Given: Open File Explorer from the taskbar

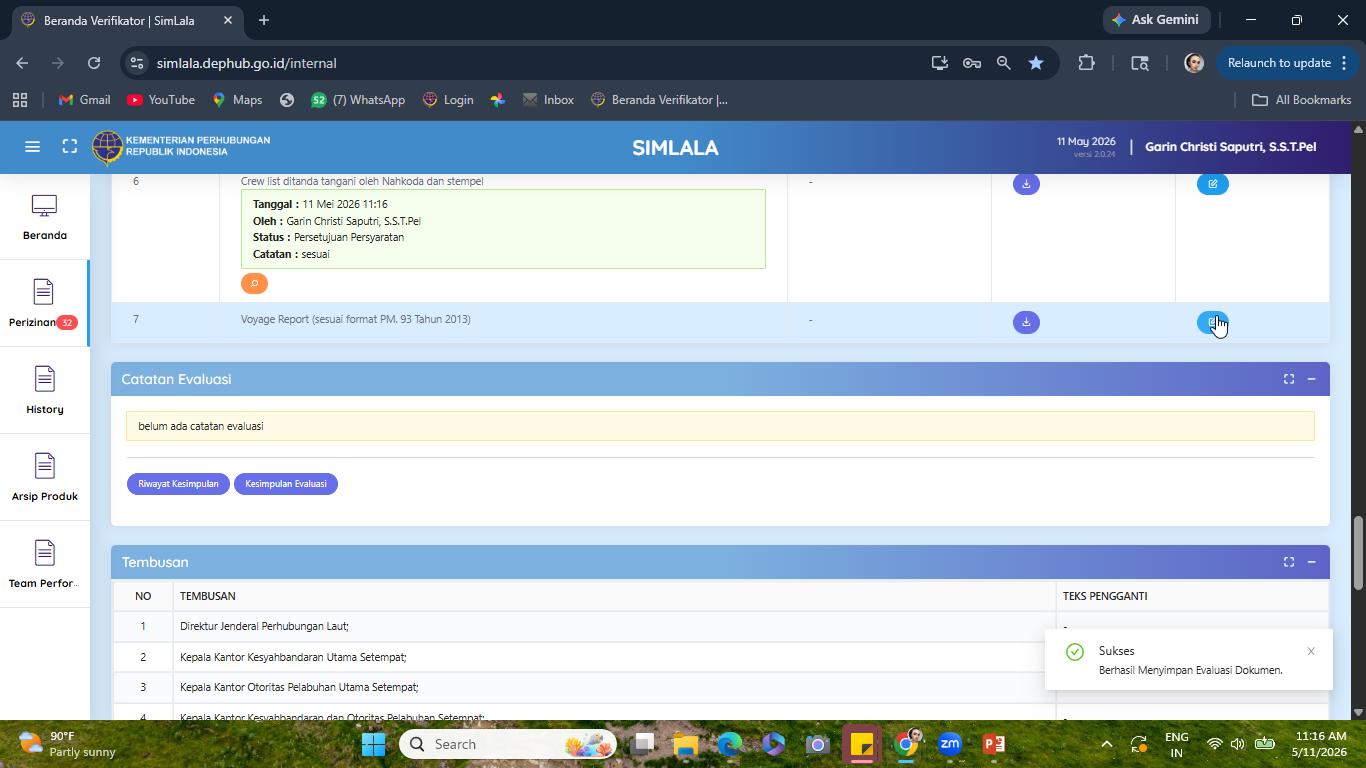Looking at the screenshot, I should pyautogui.click(x=685, y=744).
